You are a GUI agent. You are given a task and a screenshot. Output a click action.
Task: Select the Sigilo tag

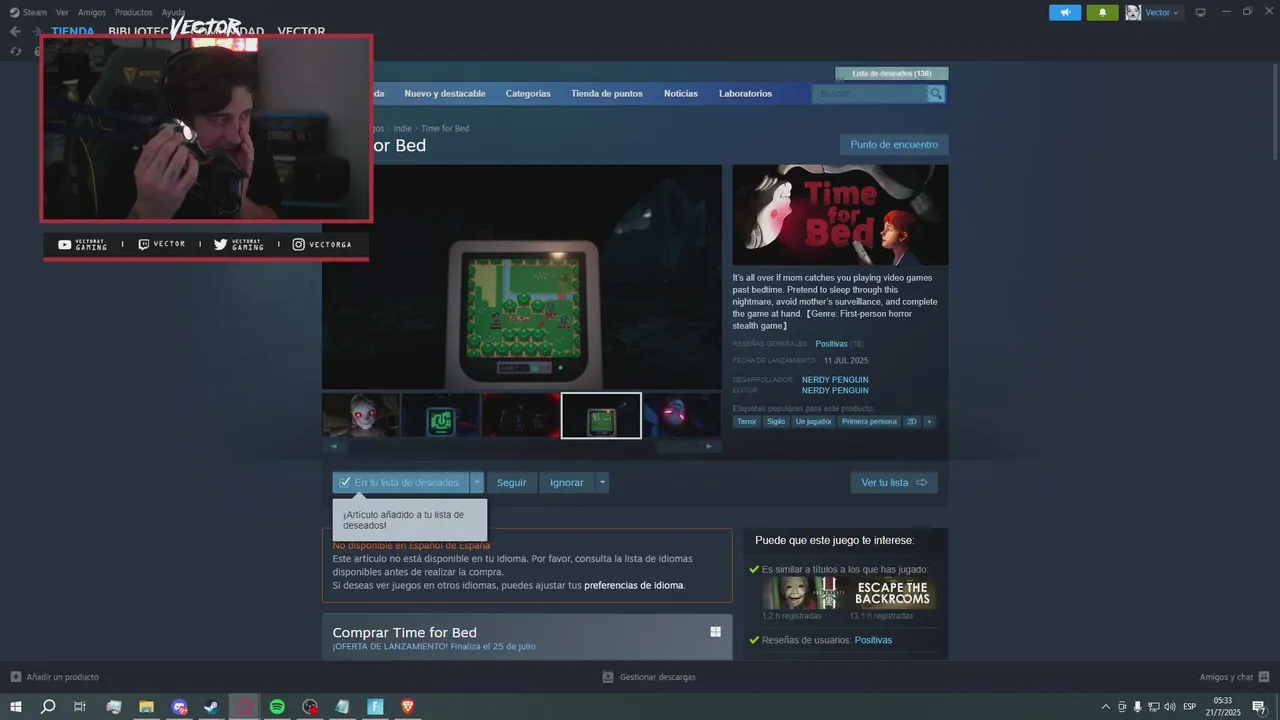click(776, 422)
